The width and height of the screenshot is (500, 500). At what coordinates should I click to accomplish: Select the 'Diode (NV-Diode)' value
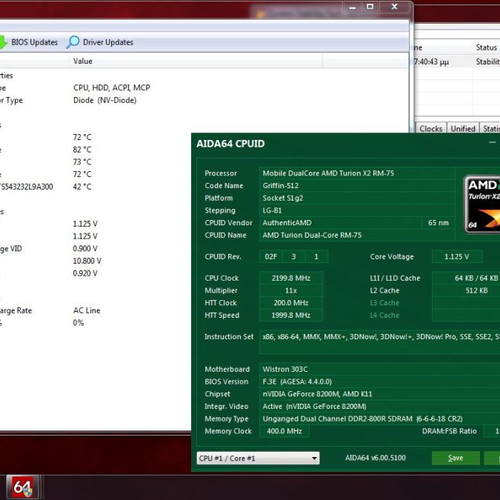105,100
